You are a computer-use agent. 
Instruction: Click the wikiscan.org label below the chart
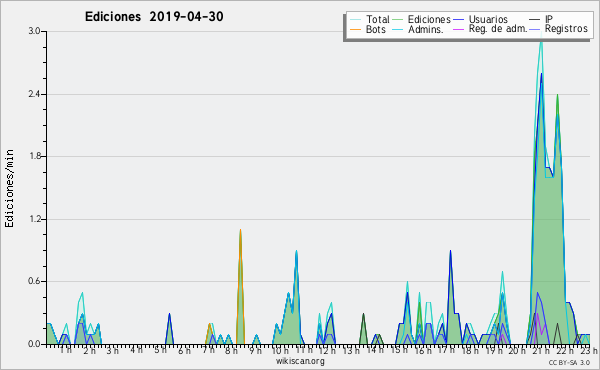tap(300, 361)
